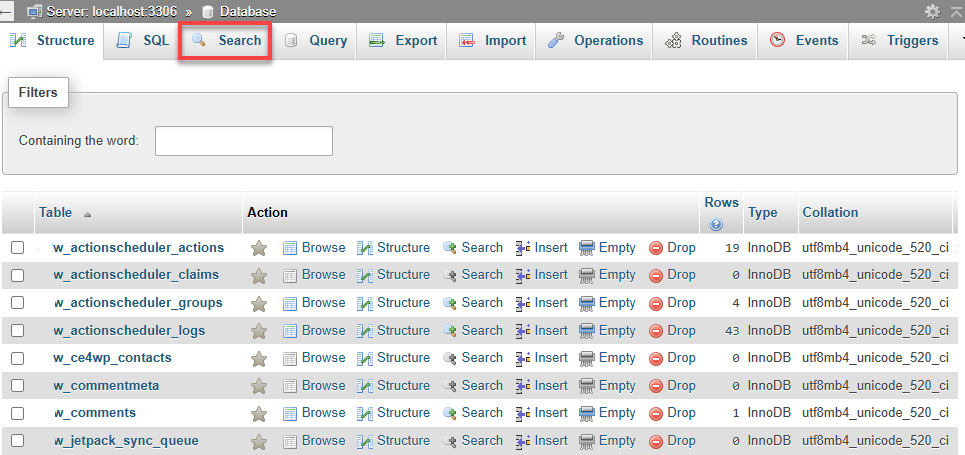Click the Insert icon for w_ce4wp_contacts
Viewport: 965px width, 455px height.
point(523,358)
